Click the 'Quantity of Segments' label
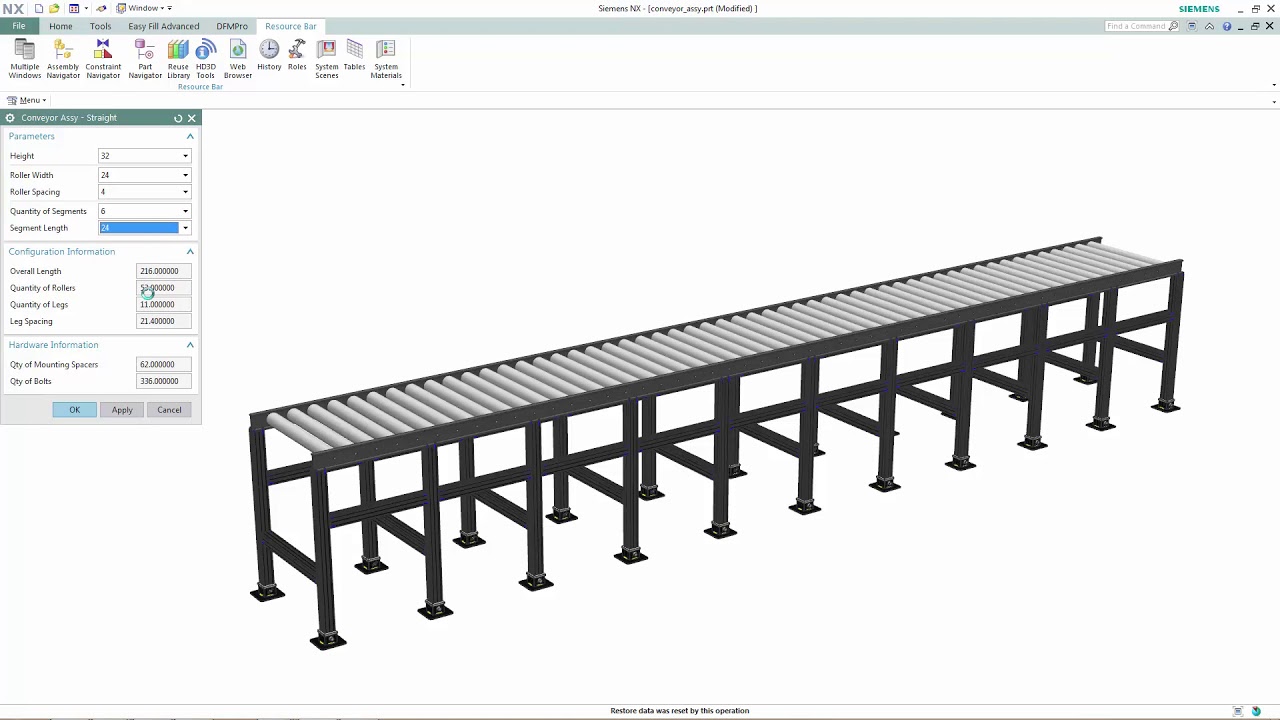Screen dimensions: 1280x720 click(48, 211)
